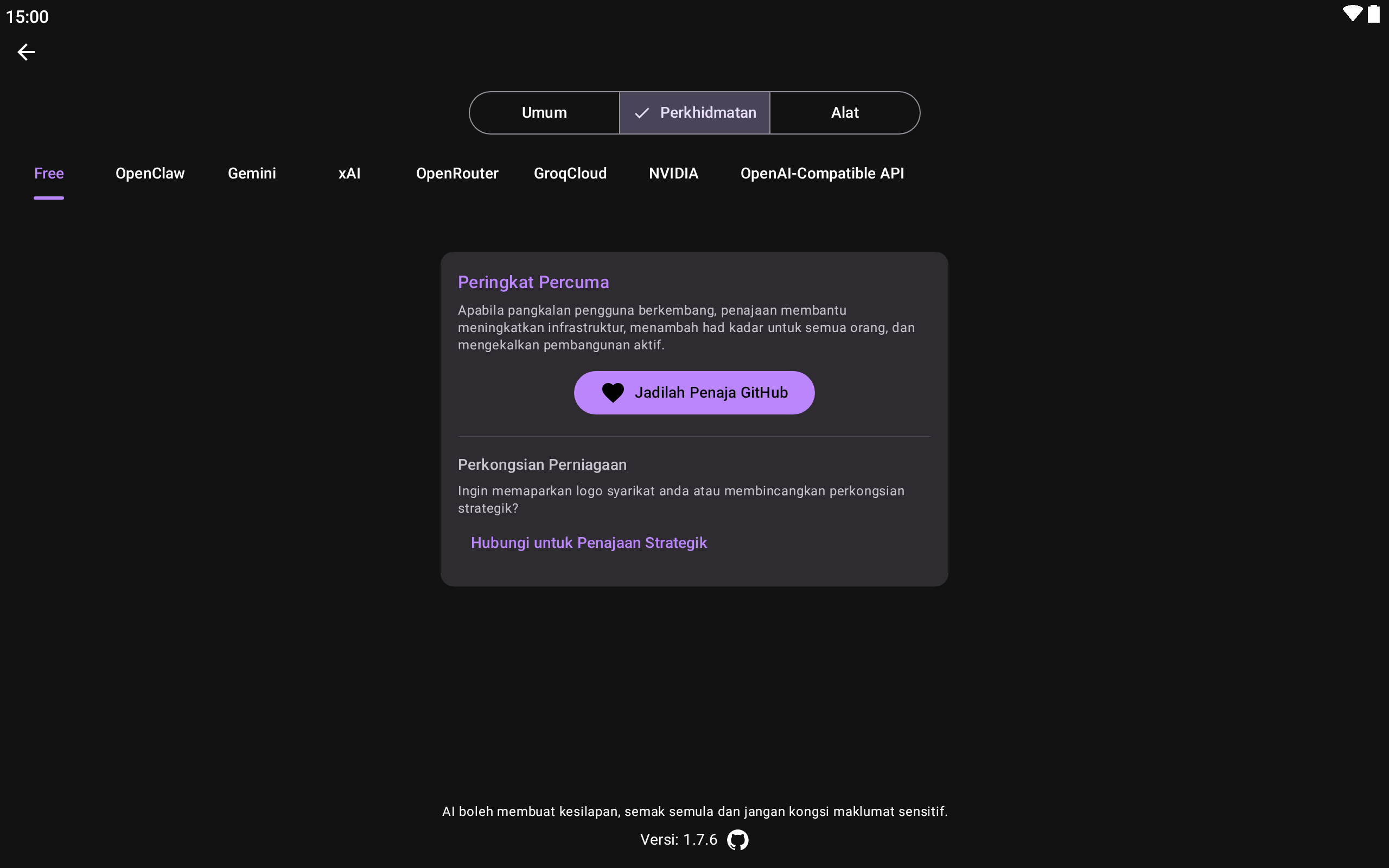Tap the Versi 1.7.6 text
The image size is (1389, 868).
pos(678,840)
